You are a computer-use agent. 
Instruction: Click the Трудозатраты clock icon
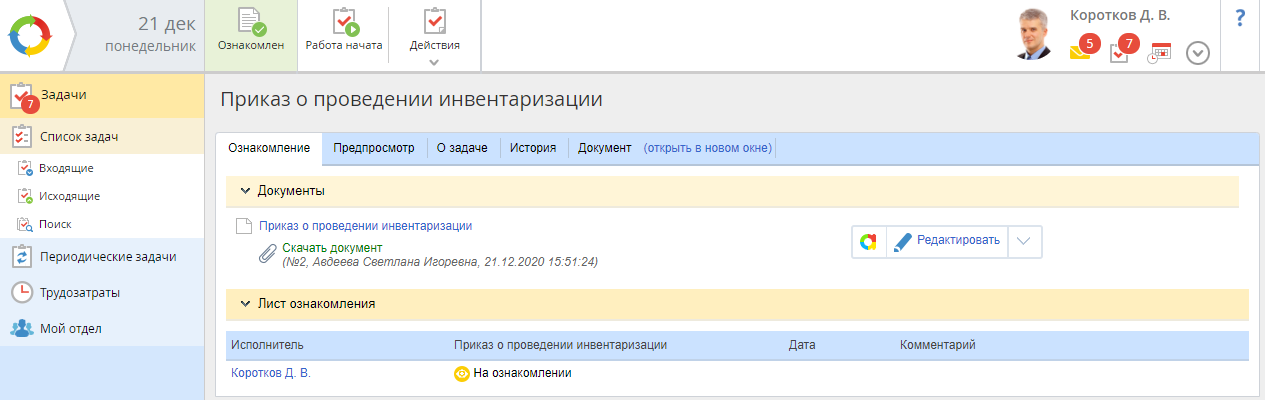(x=22, y=292)
